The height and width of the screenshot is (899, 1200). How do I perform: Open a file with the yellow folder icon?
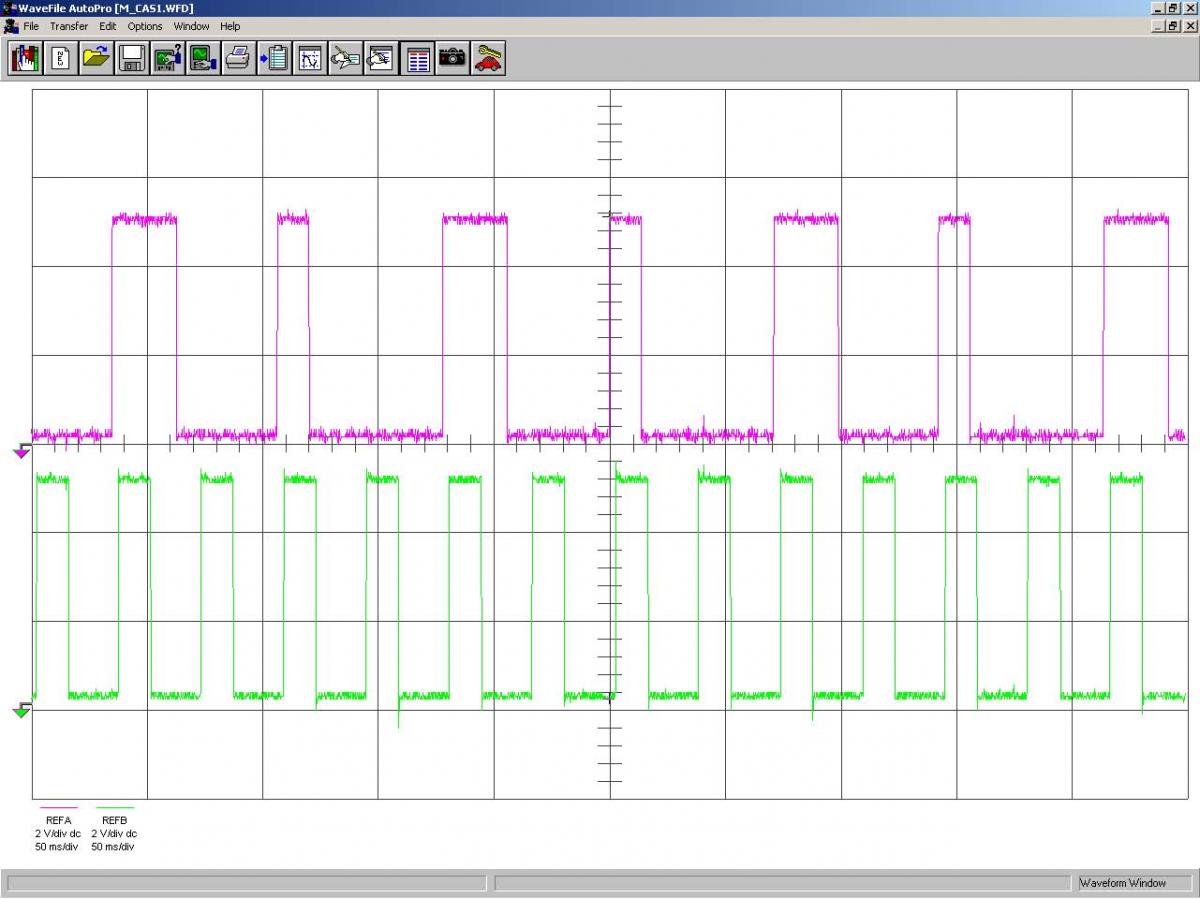pos(96,59)
